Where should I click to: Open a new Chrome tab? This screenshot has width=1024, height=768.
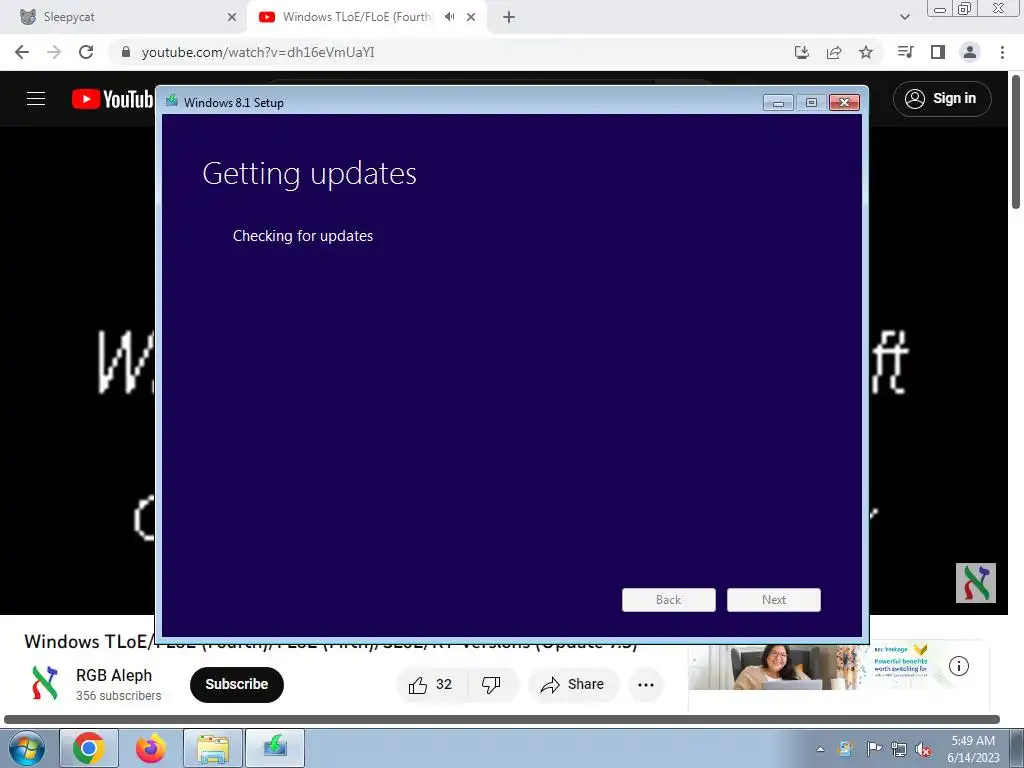click(509, 17)
